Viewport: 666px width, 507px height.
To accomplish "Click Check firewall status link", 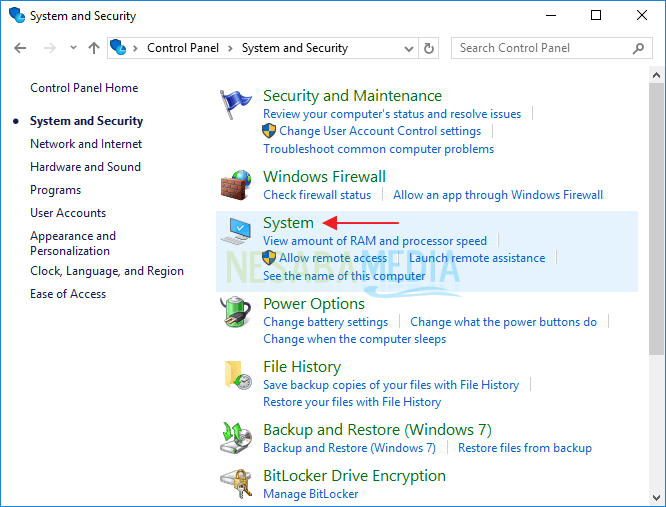I will pos(317,195).
